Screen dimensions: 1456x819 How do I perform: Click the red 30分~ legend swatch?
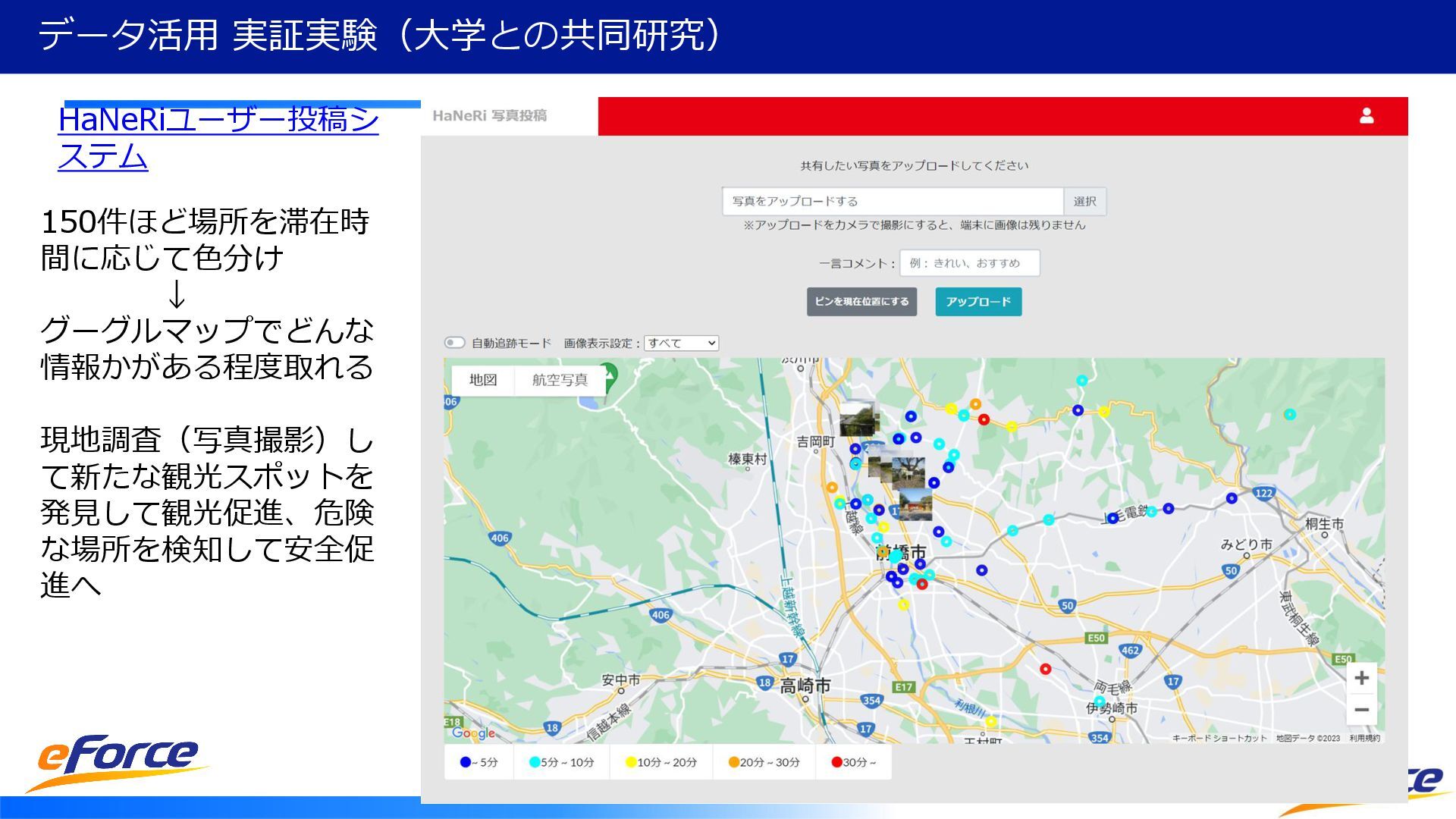836,762
